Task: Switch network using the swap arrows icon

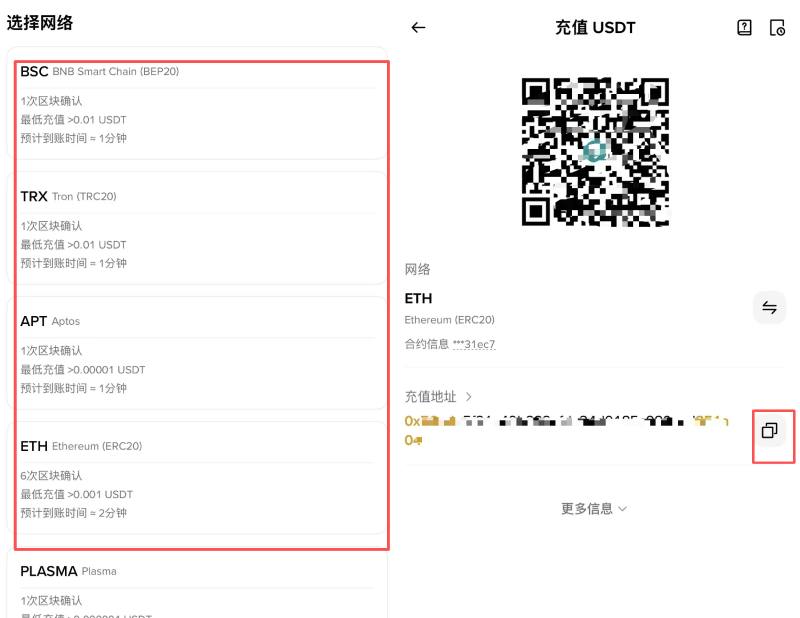Action: click(x=769, y=308)
